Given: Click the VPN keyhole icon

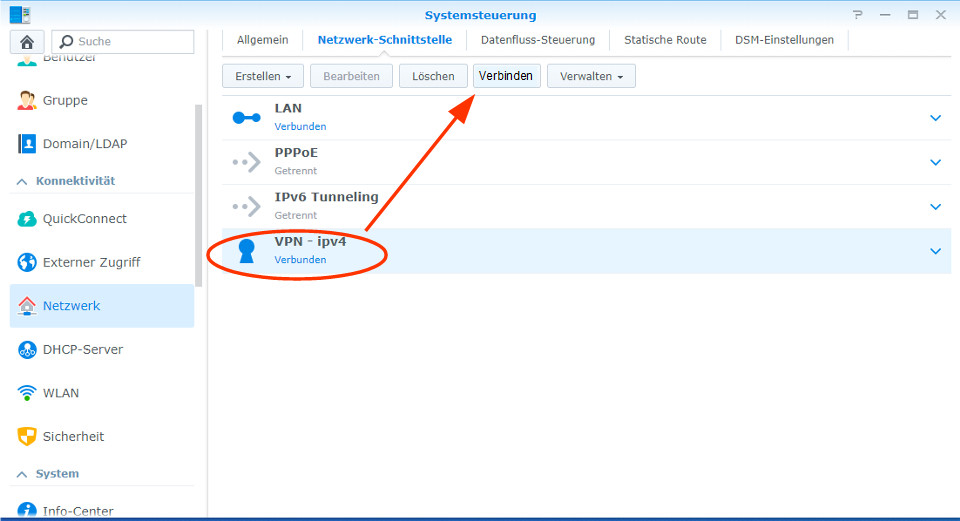Looking at the screenshot, I should (246, 251).
